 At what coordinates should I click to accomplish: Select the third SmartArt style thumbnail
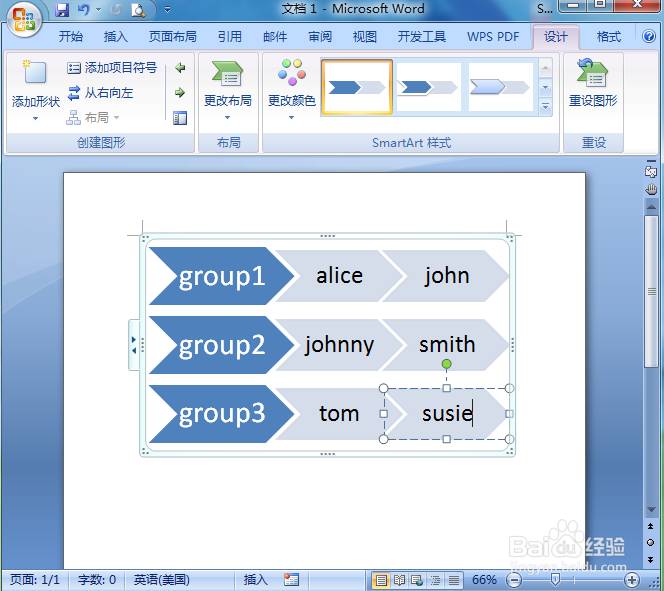501,87
